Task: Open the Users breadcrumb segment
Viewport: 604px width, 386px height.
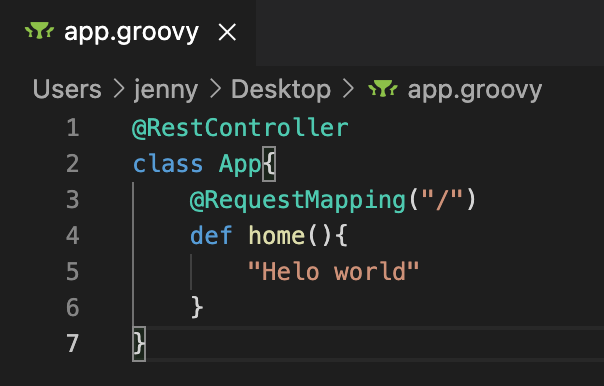Action: click(x=67, y=89)
